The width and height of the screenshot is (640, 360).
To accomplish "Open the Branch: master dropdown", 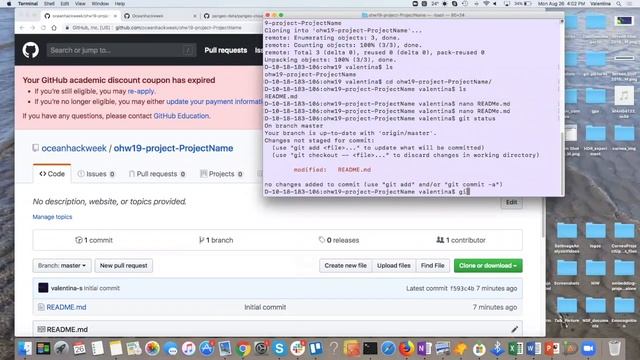I will [x=62, y=265].
